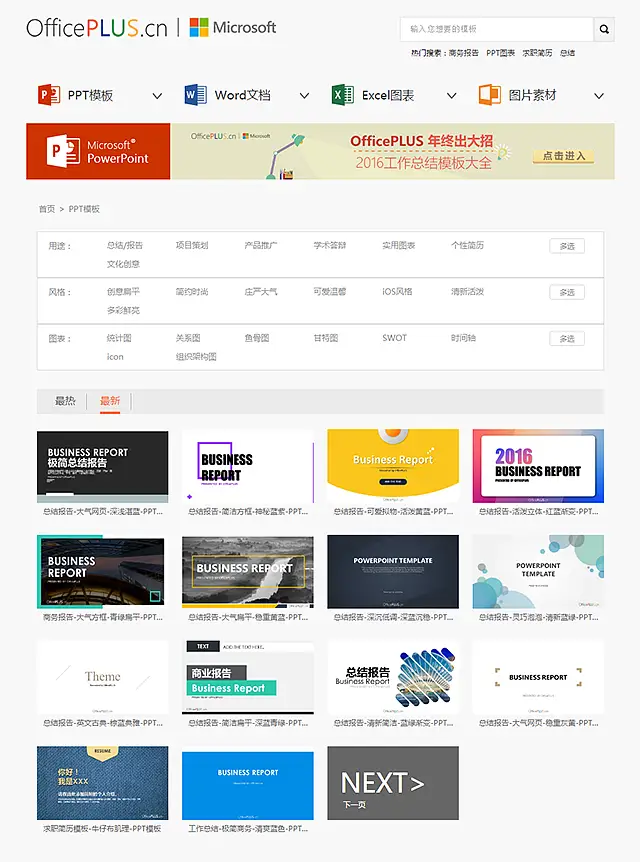
Task: Click hot search term PPT图表
Action: (500, 53)
